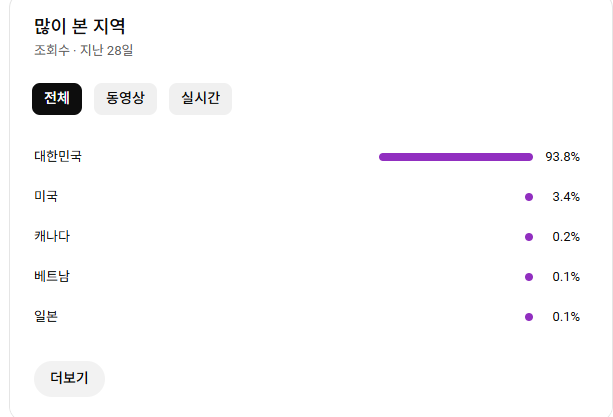This screenshot has height=417, width=613.
Task: Switch to the 실시간 filter chip
Action: [x=200, y=99]
